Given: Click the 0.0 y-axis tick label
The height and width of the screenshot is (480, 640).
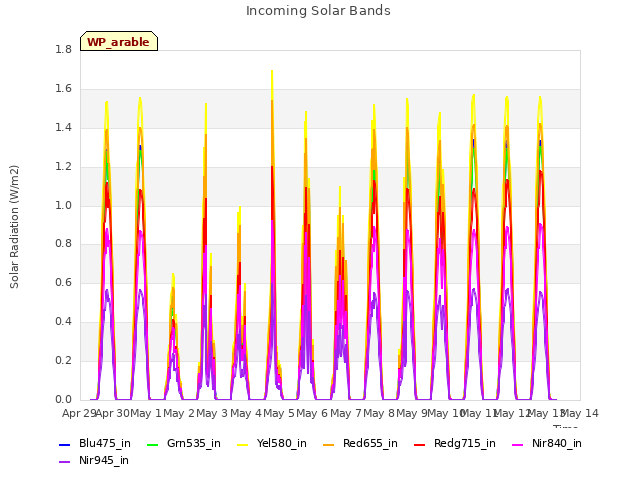Looking at the screenshot, I should point(63,399).
